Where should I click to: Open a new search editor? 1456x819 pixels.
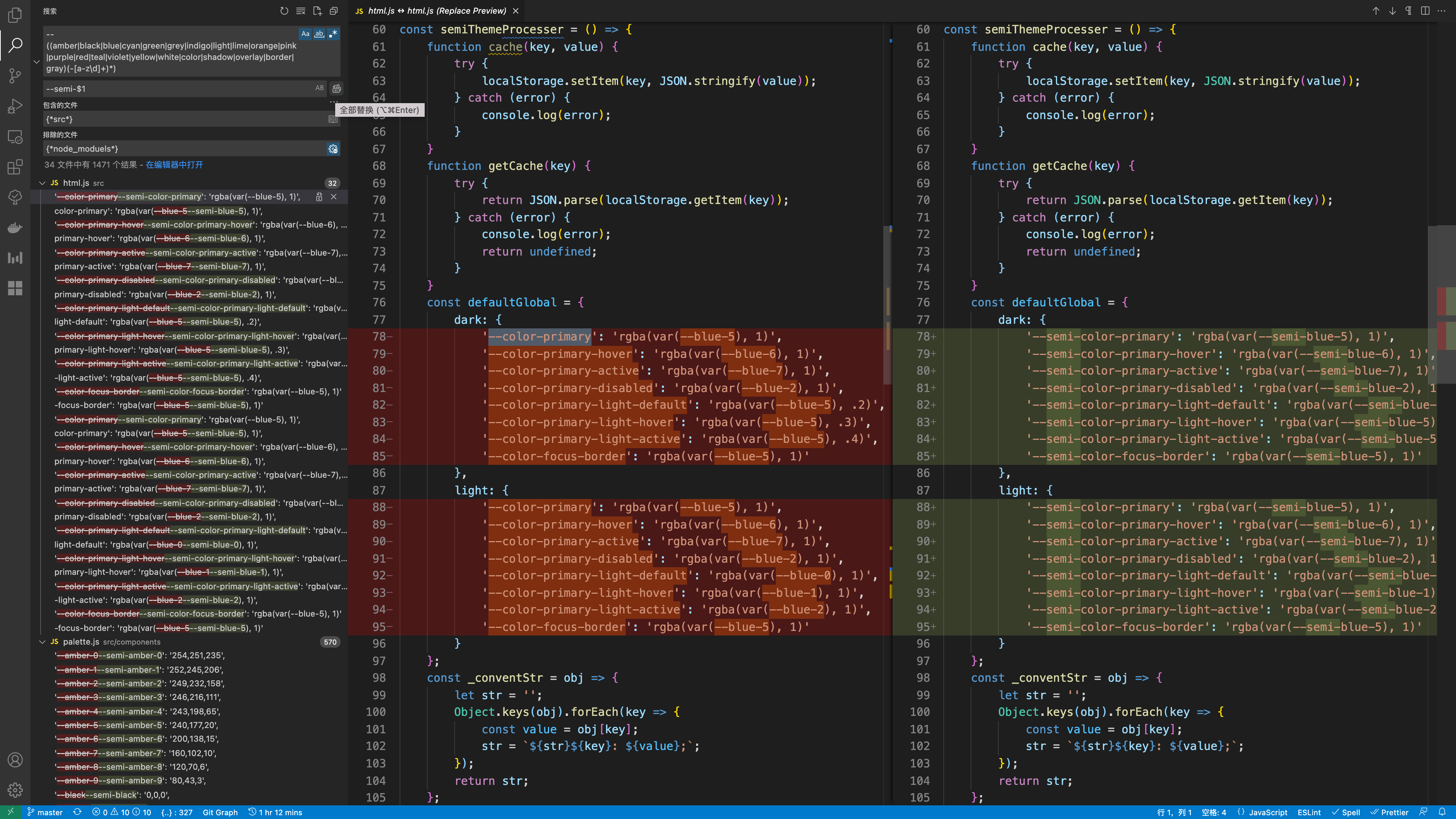[317, 11]
